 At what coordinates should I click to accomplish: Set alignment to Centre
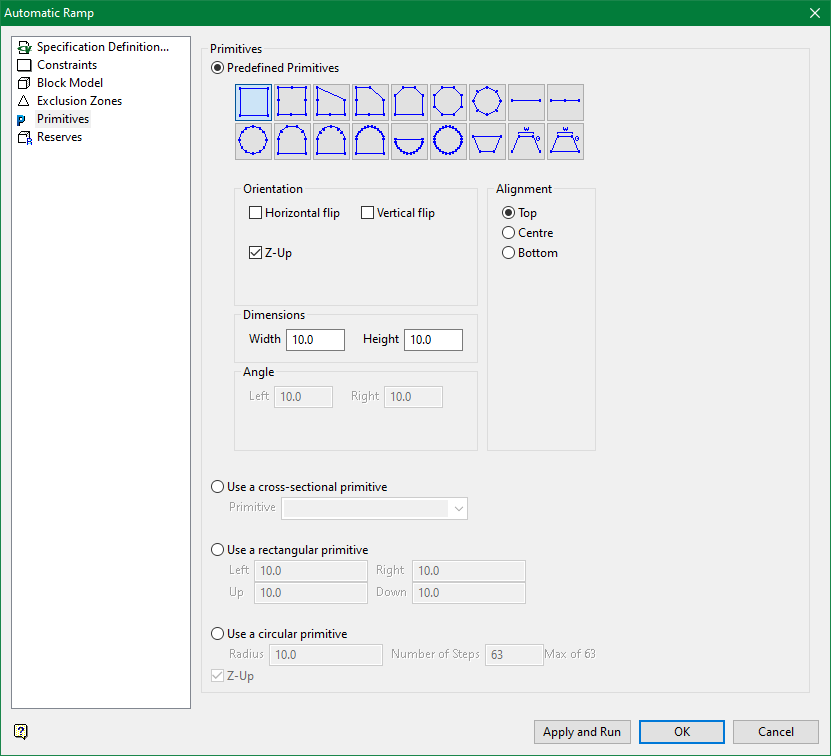coord(509,233)
